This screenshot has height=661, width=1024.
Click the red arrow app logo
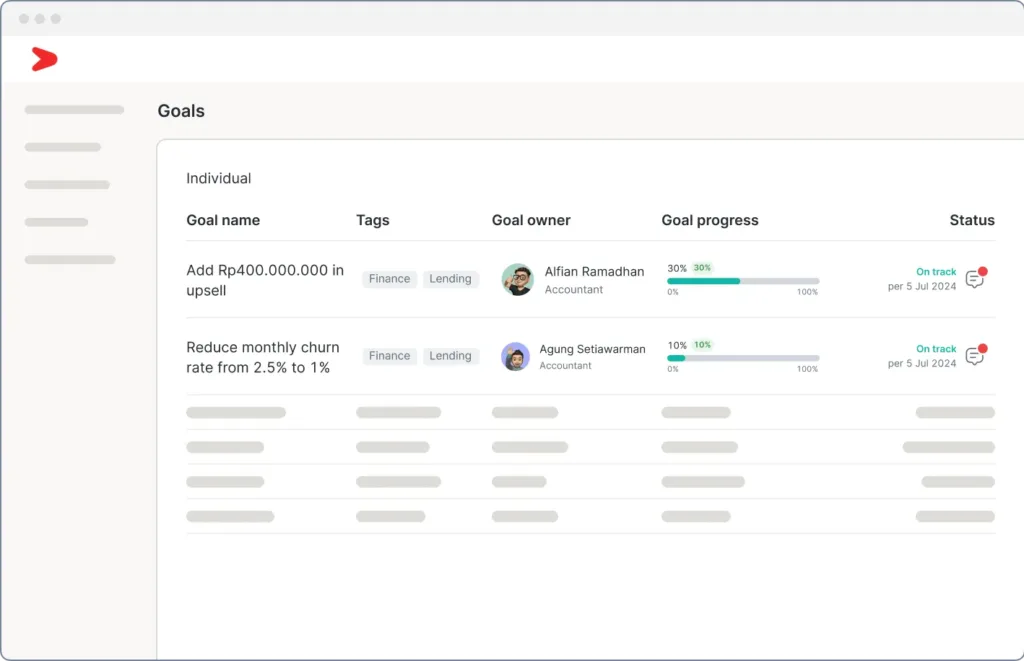43,59
